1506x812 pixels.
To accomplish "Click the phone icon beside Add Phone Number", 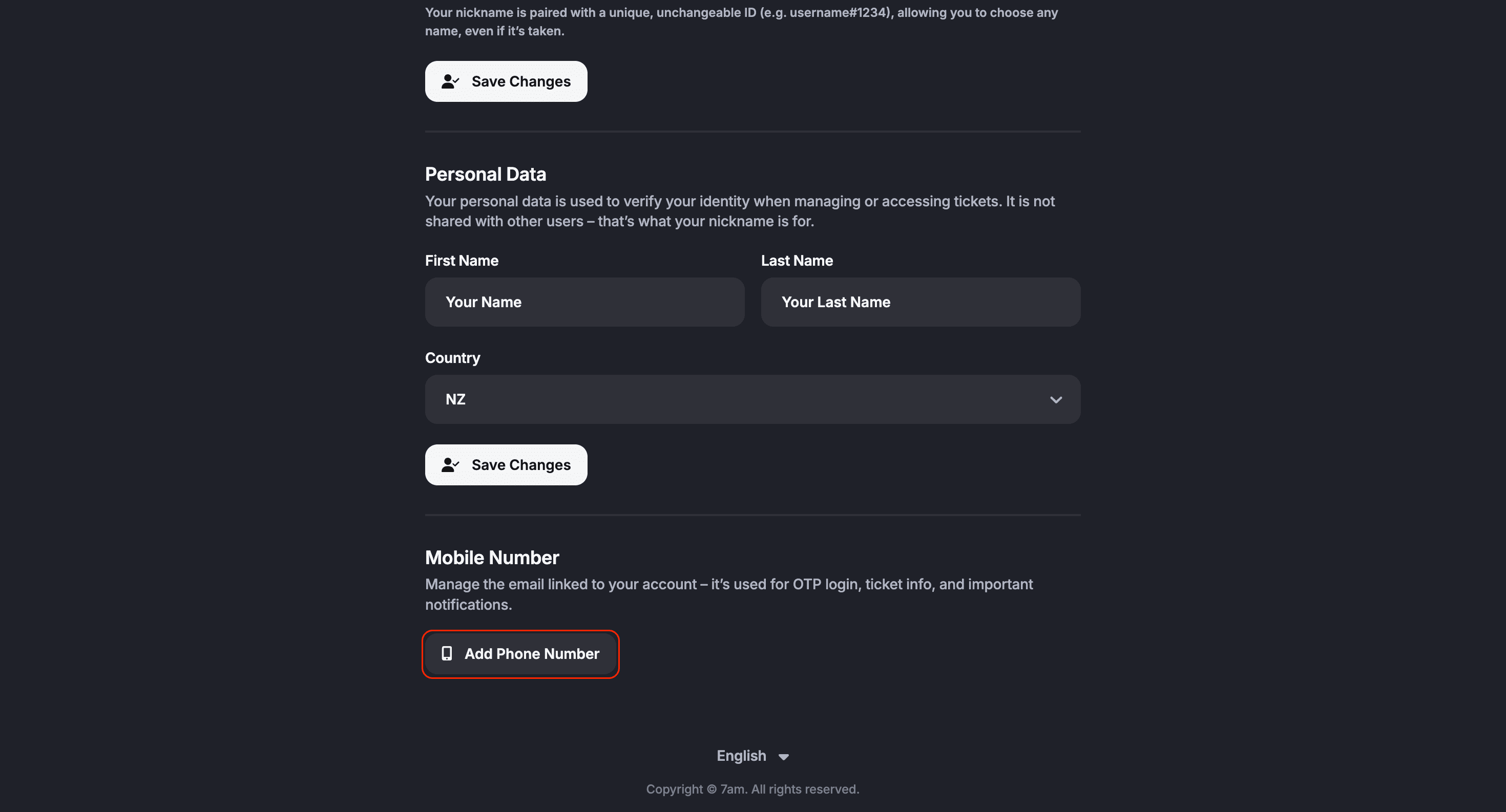I will (447, 654).
